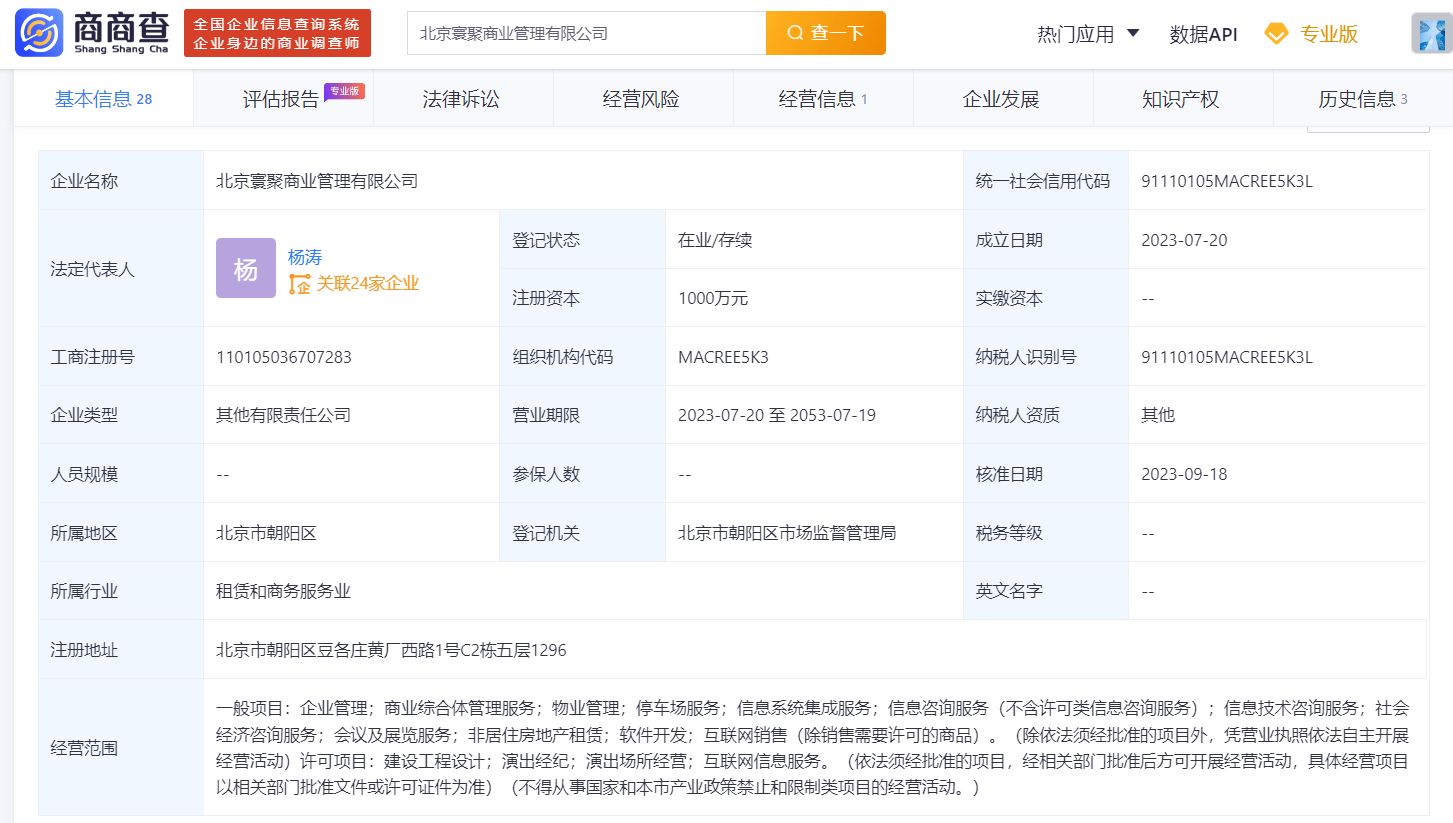1453x823 pixels.
Task: Open legal representative 杨涛 link
Action: [305, 257]
